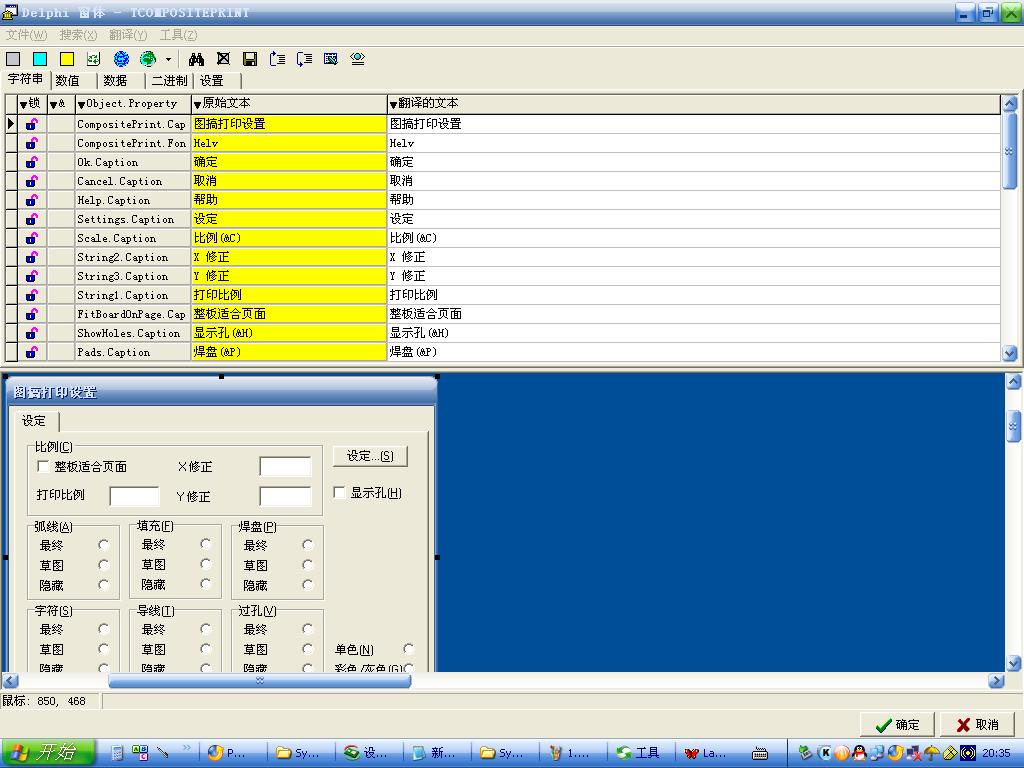1024x768 pixels.
Task: Toggle lock icon on ShowHoles.Caption row
Action: (31, 333)
